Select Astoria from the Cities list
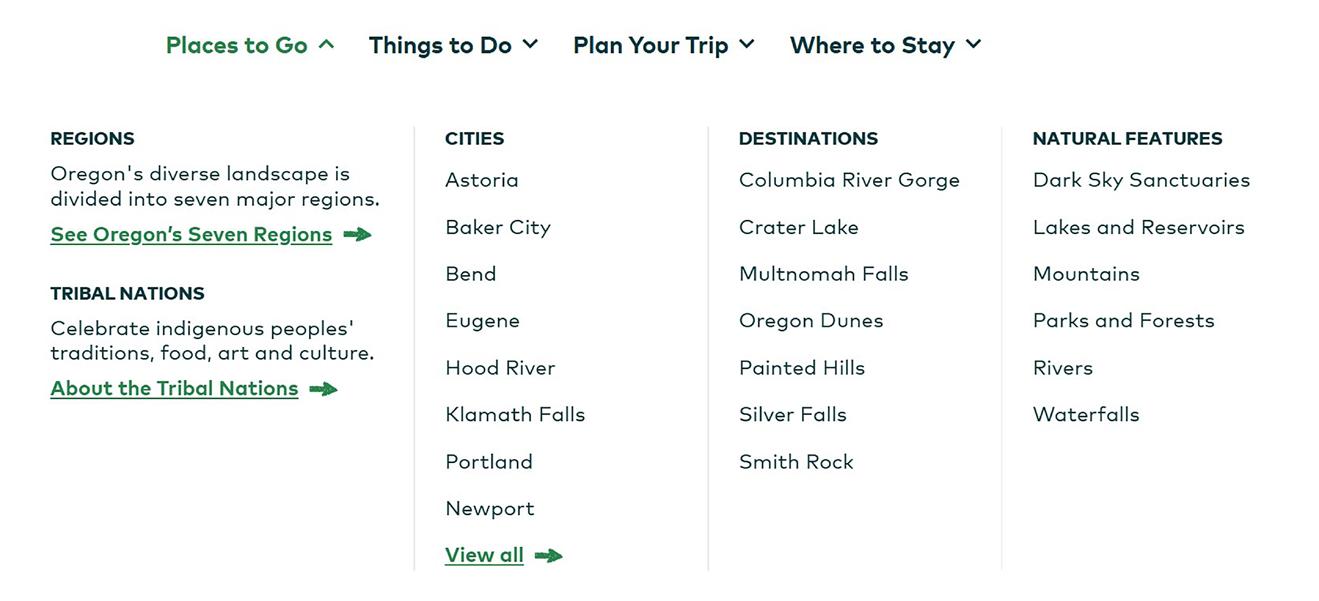 click(482, 180)
